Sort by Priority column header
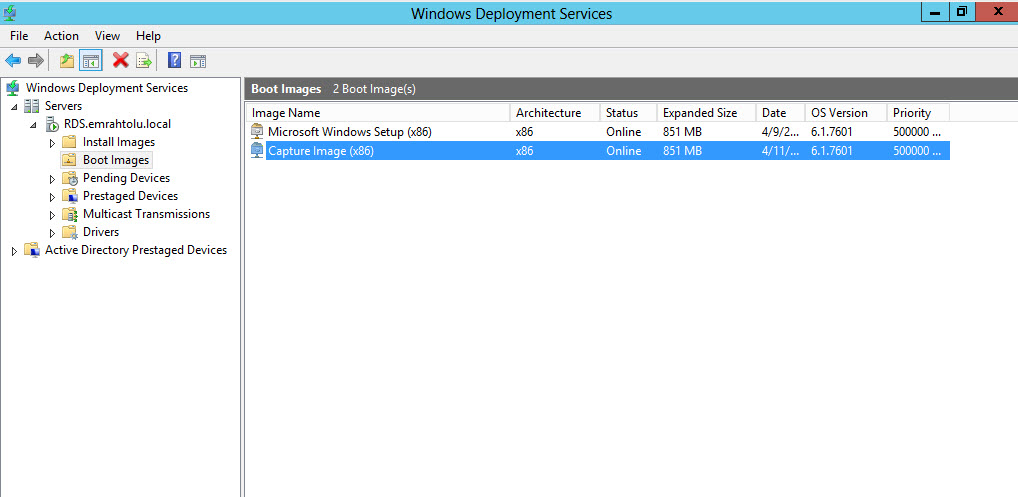Screen dimensions: 1018x497 click(x=918, y=113)
